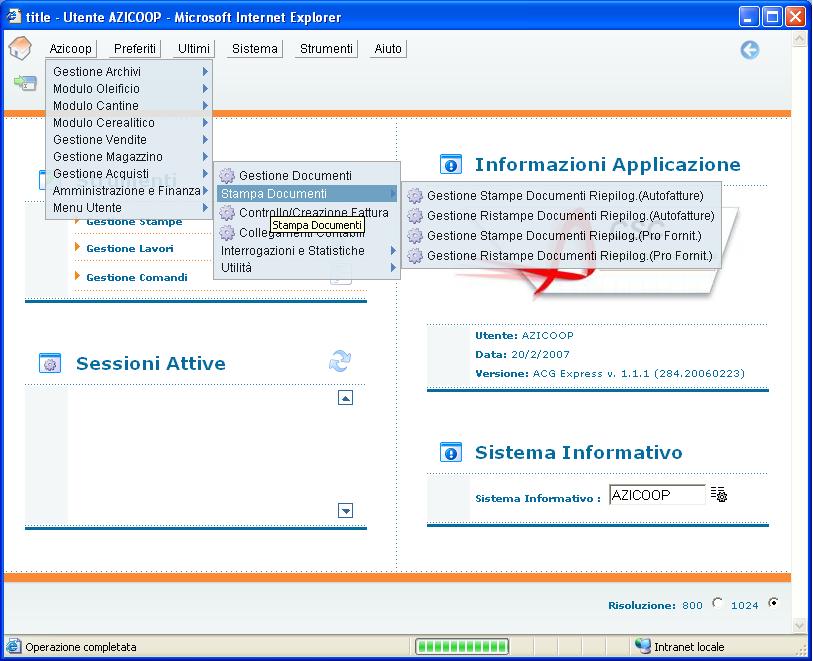Image resolution: width=813 pixels, height=661 pixels.
Task: Click the Sistema Informativo AZICOOP input field
Action: coord(657,495)
